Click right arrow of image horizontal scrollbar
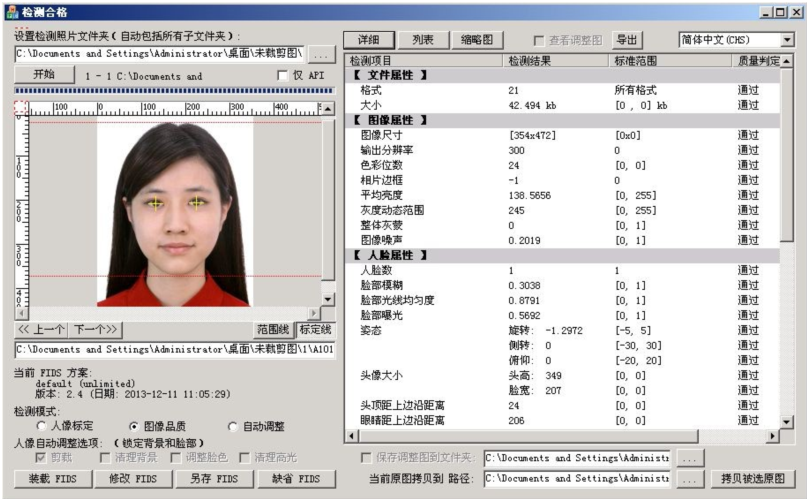811x503 pixels. (x=315, y=313)
